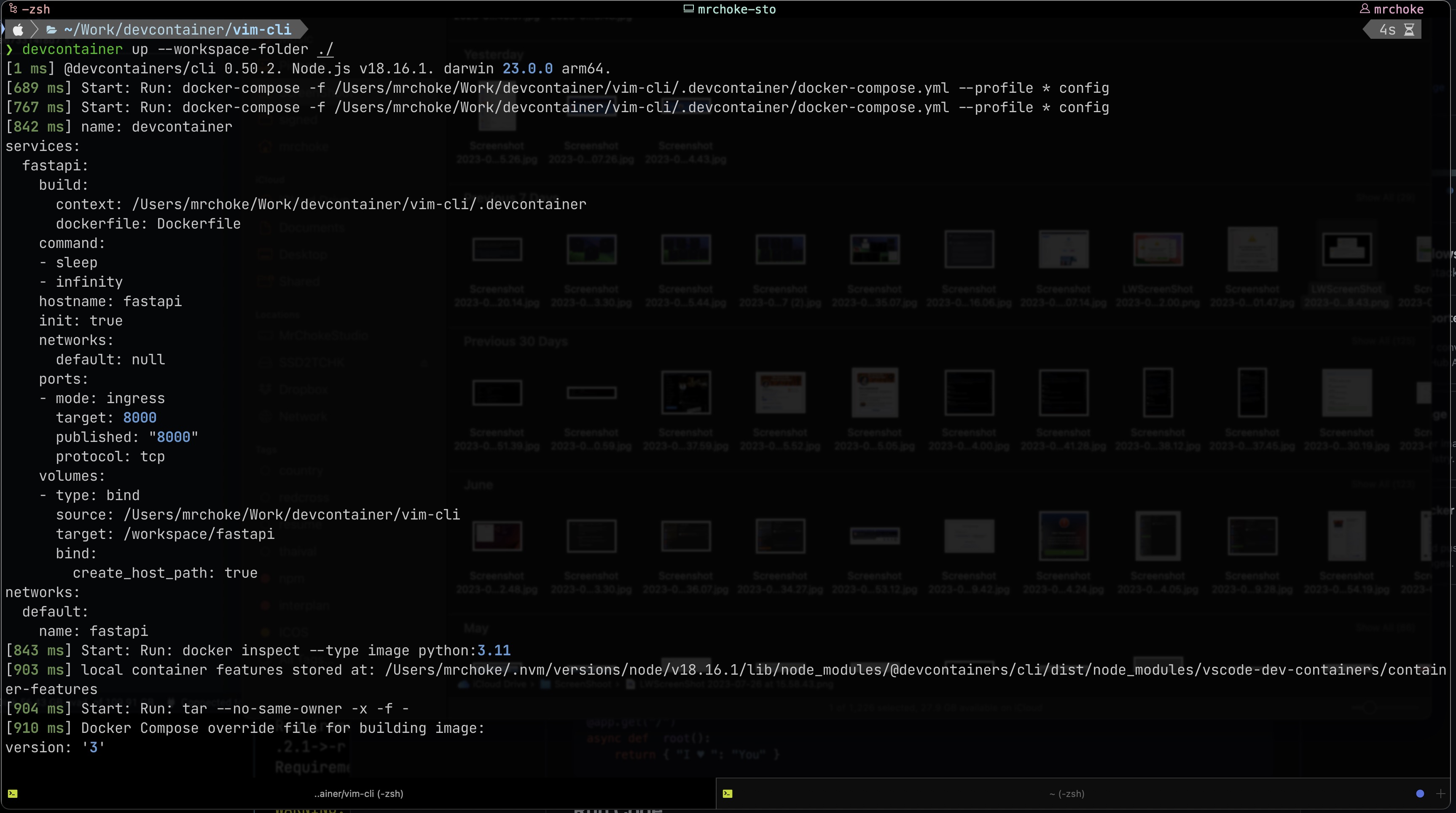The height and width of the screenshot is (813, 1456).
Task: Click the computer icon beside mrchoke-sto
Action: coord(688,8)
